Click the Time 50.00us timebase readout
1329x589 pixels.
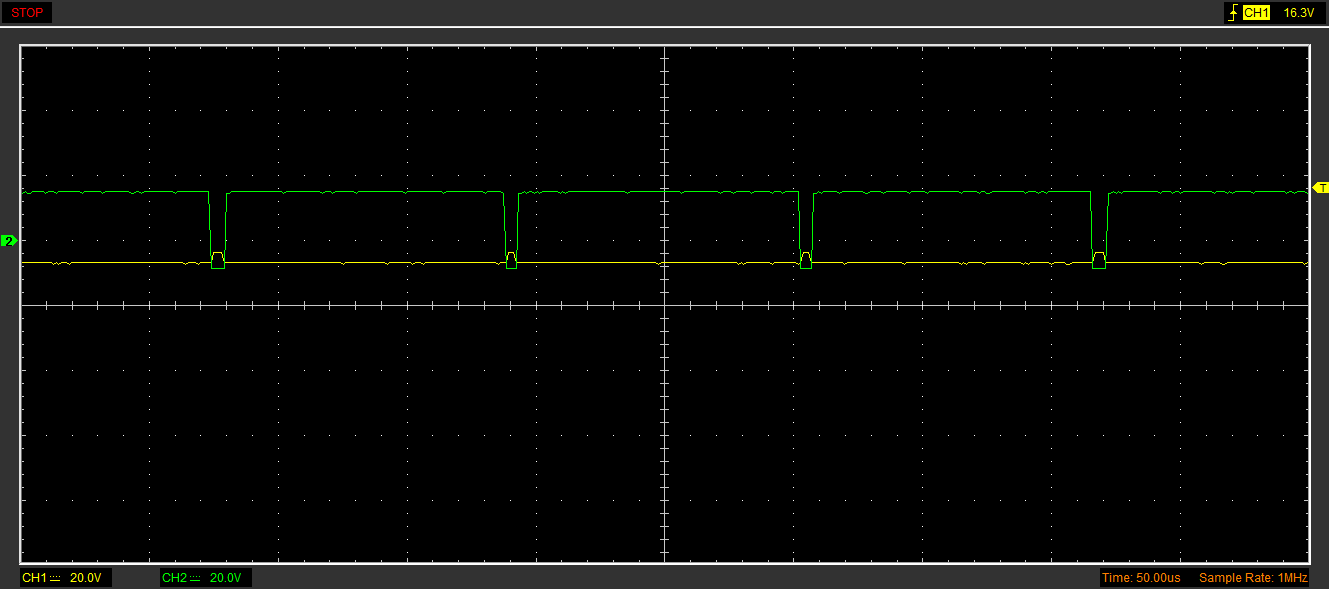point(1140,578)
